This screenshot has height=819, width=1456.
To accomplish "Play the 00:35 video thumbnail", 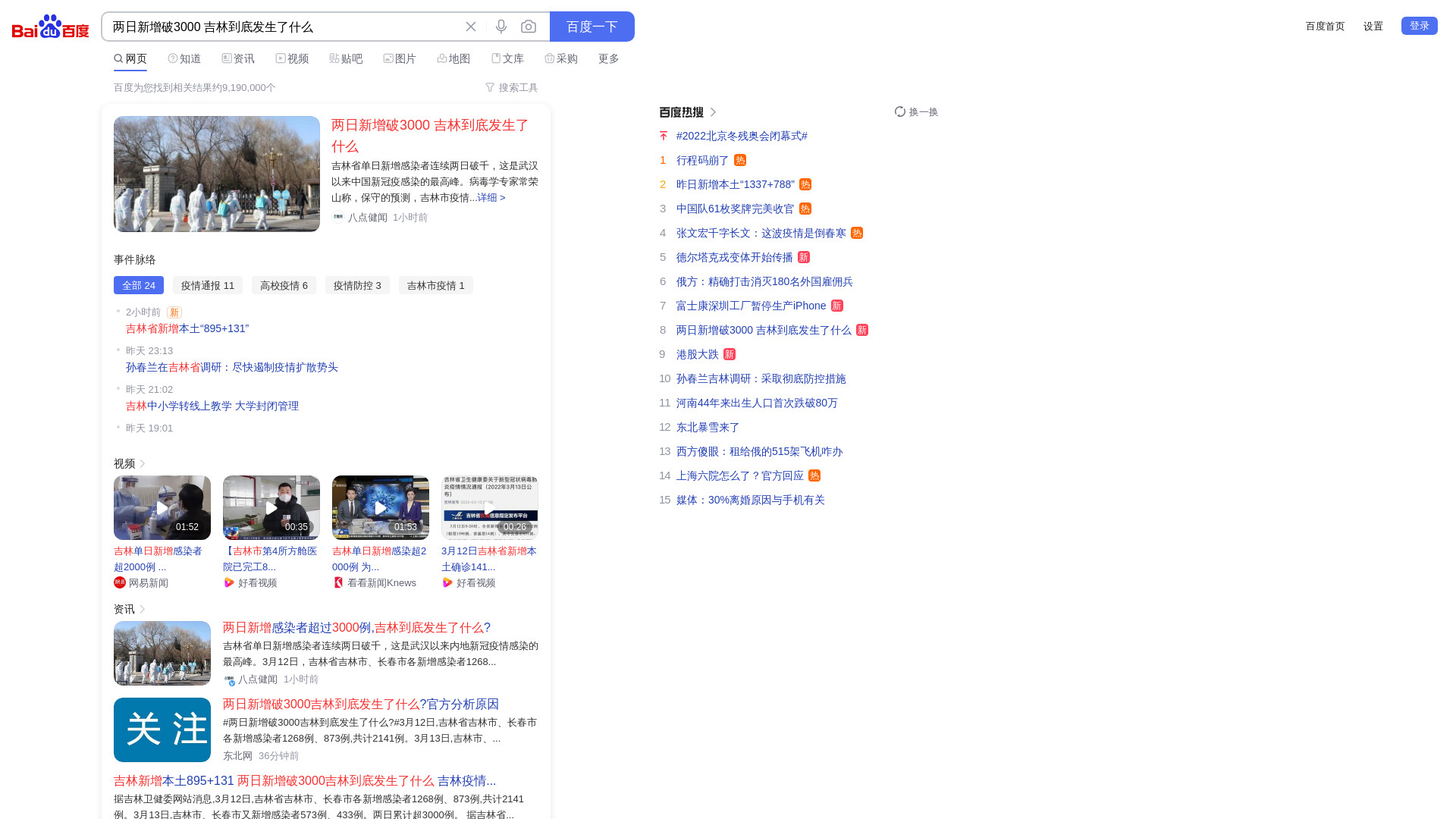I will [271, 507].
